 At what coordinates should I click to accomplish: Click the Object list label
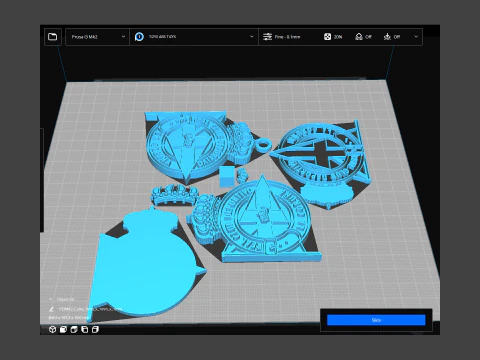65,299
